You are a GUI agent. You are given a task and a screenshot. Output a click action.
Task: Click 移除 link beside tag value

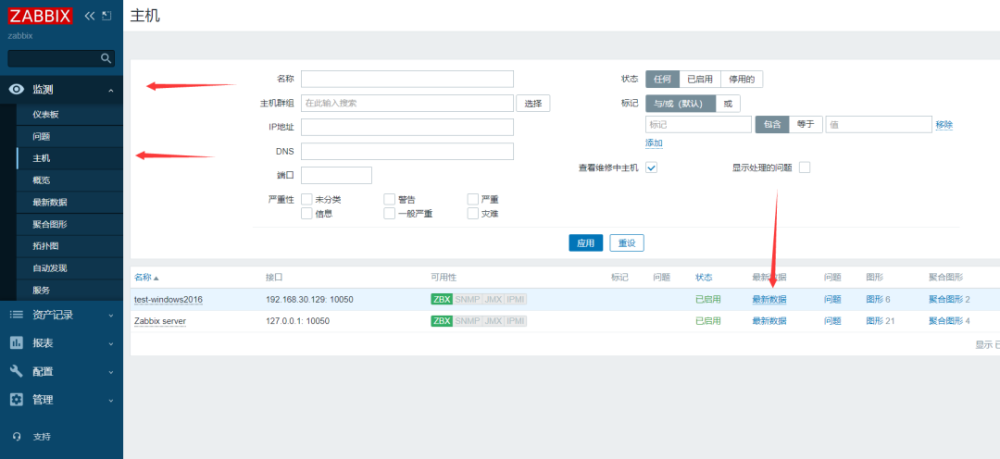pyautogui.click(x=944, y=125)
